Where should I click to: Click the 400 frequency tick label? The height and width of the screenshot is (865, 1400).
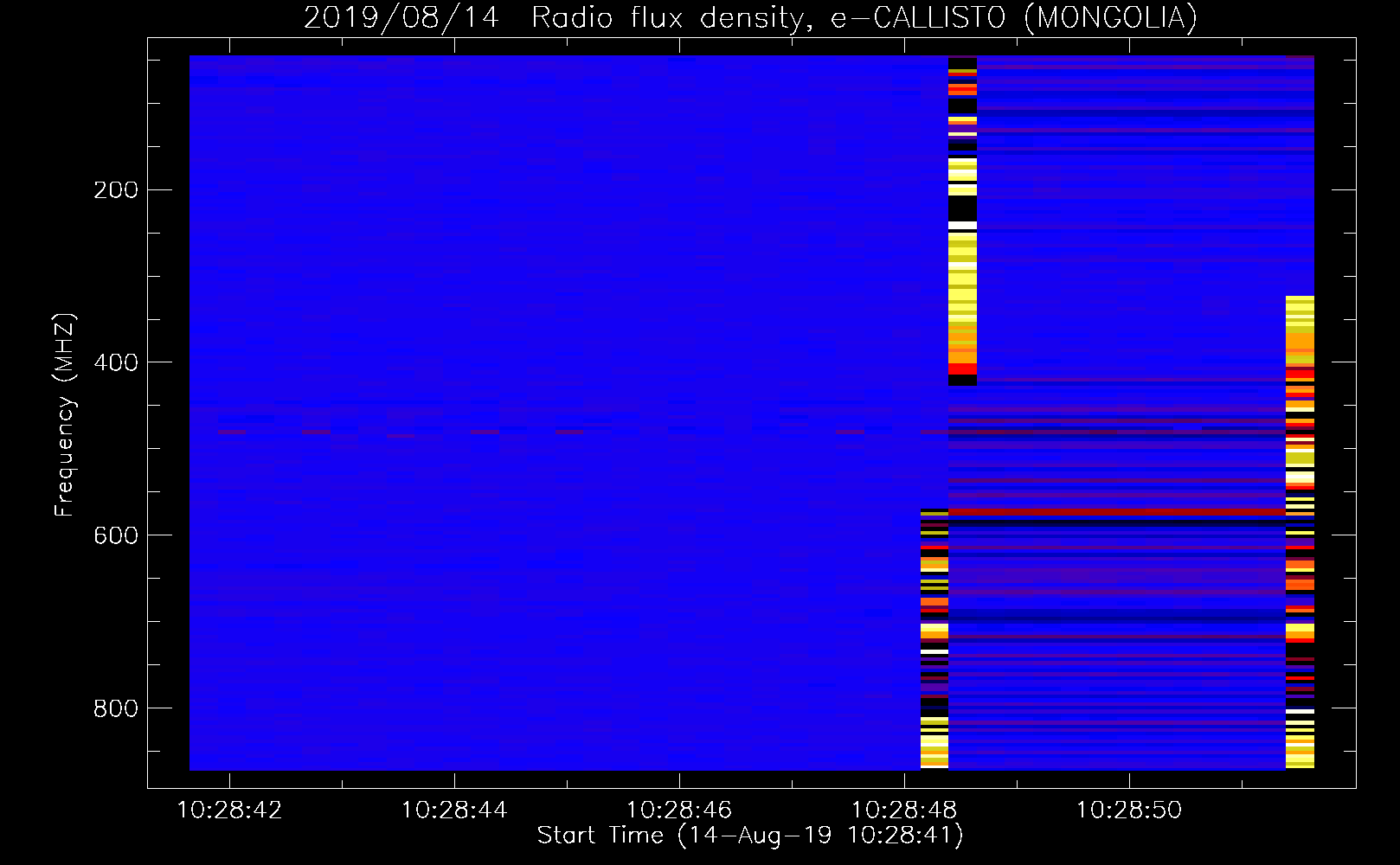[x=116, y=363]
